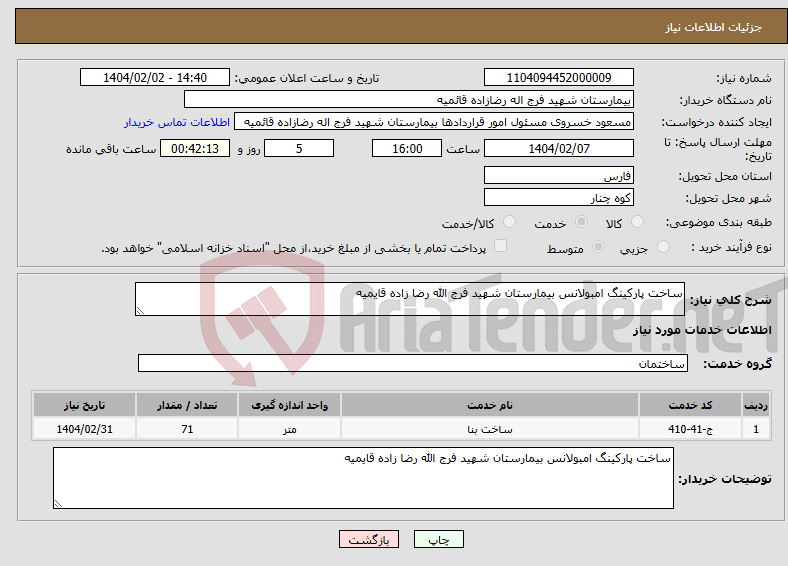Toggle the اسناد خزانه اسلامی payment checkbox
Viewport: 788px width, 566px height.
[500, 245]
